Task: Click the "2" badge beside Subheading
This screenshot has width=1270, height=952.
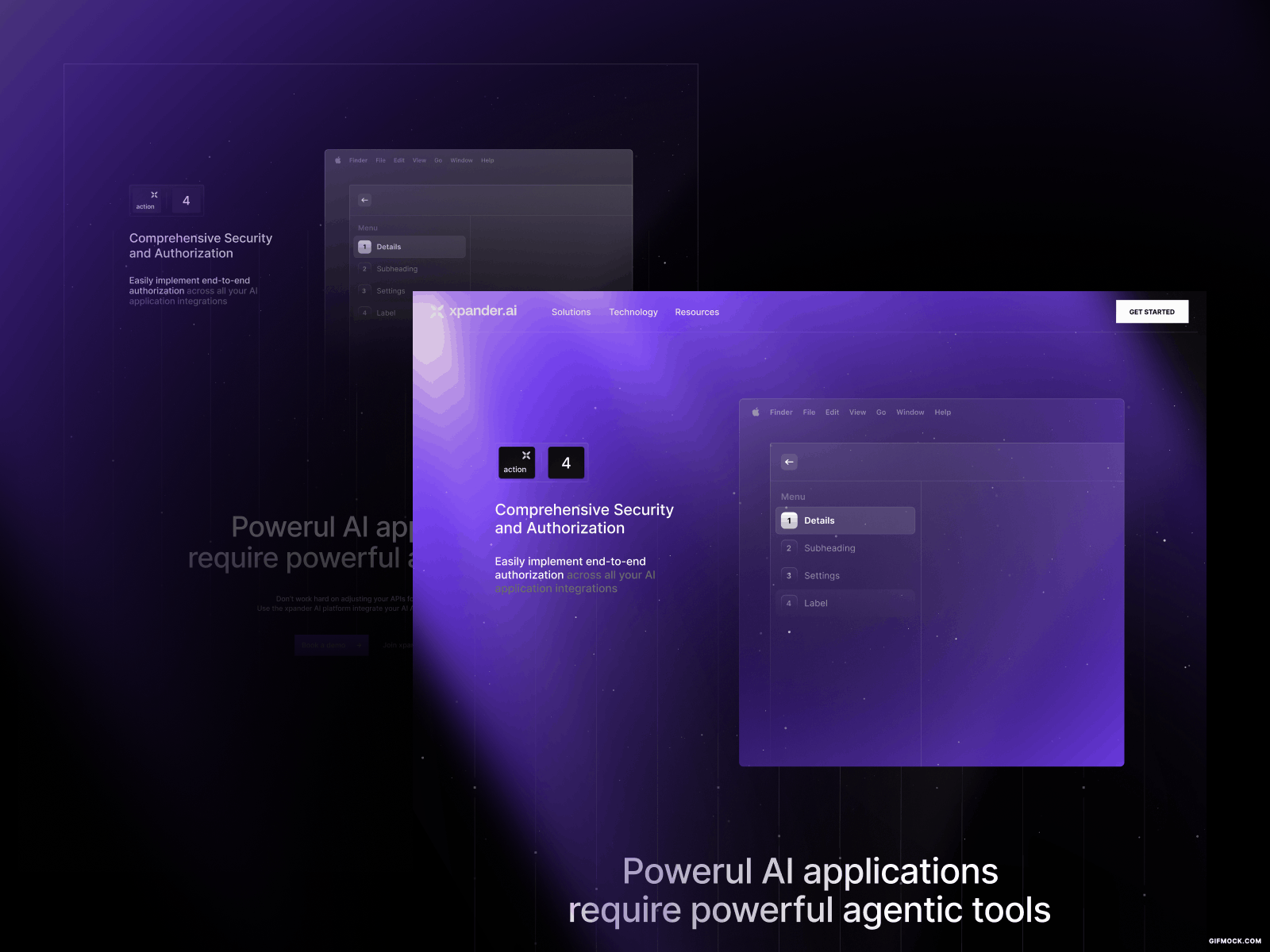Action: coord(789,547)
